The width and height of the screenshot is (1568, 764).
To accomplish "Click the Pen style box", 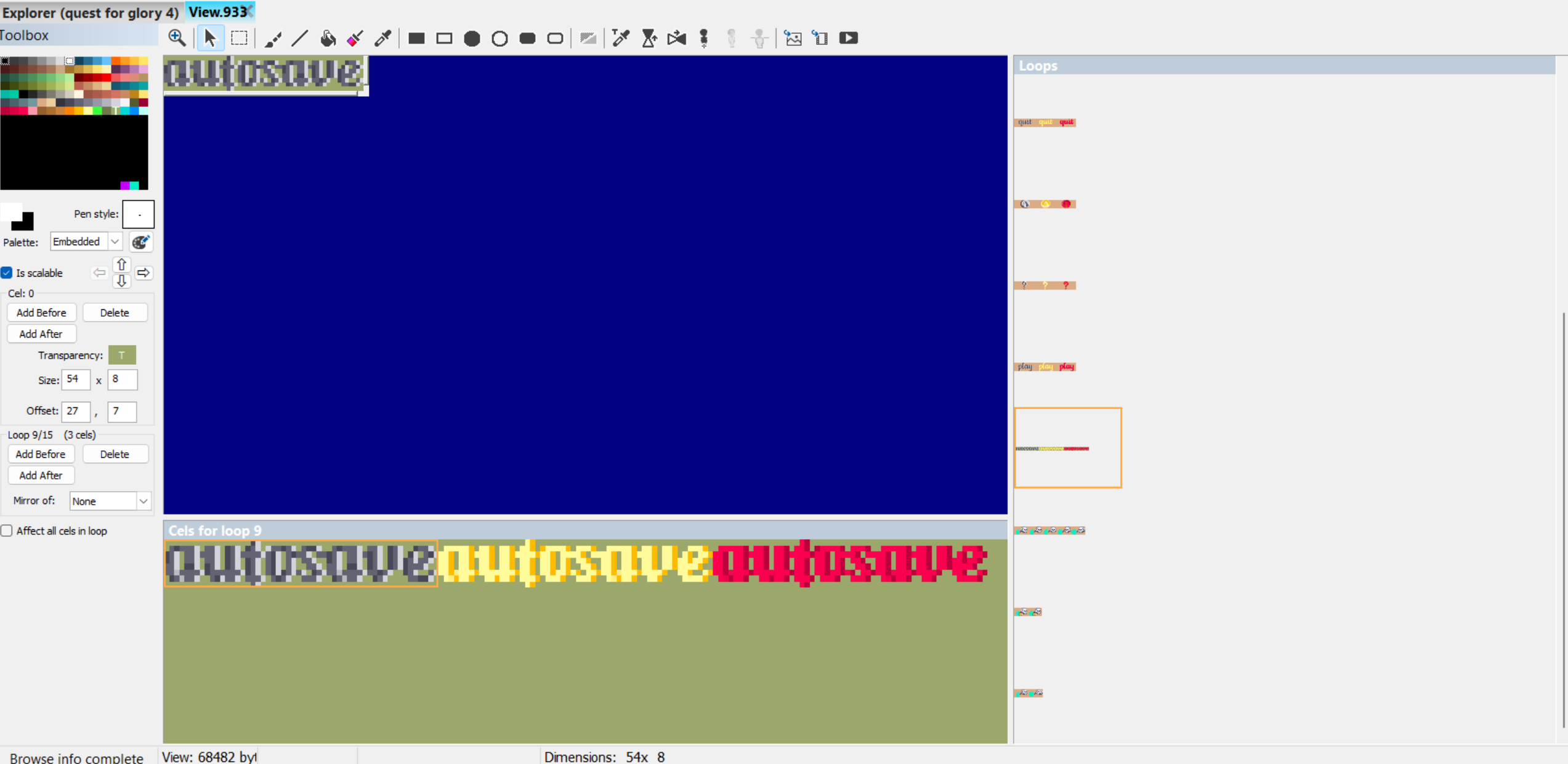I will [x=139, y=214].
